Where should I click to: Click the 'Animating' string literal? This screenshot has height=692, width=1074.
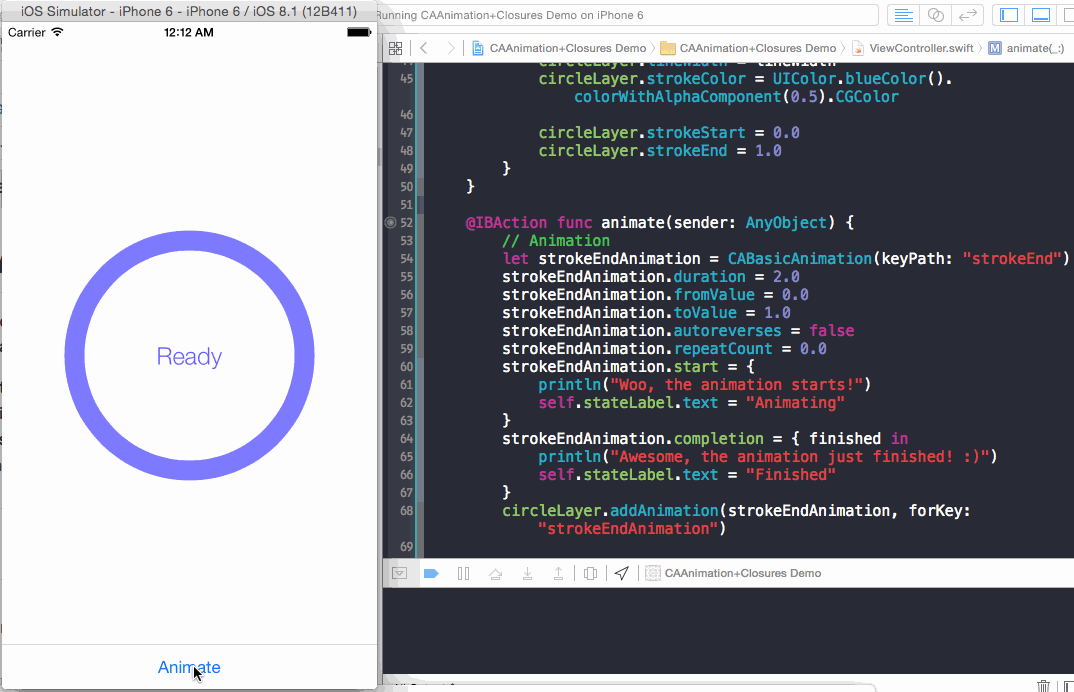pyautogui.click(x=795, y=403)
